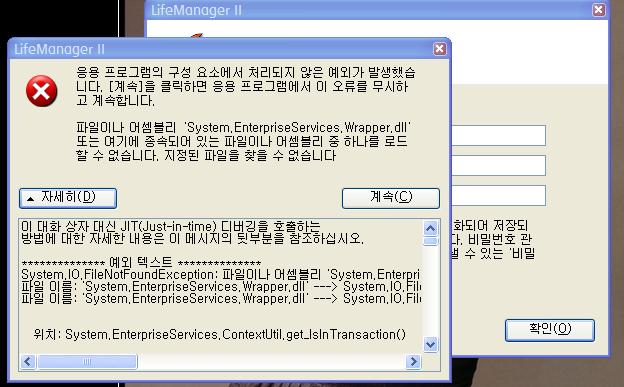The image size is (624, 387).
Task: Collapse details with 자세히(D) button
Action: 68,198
